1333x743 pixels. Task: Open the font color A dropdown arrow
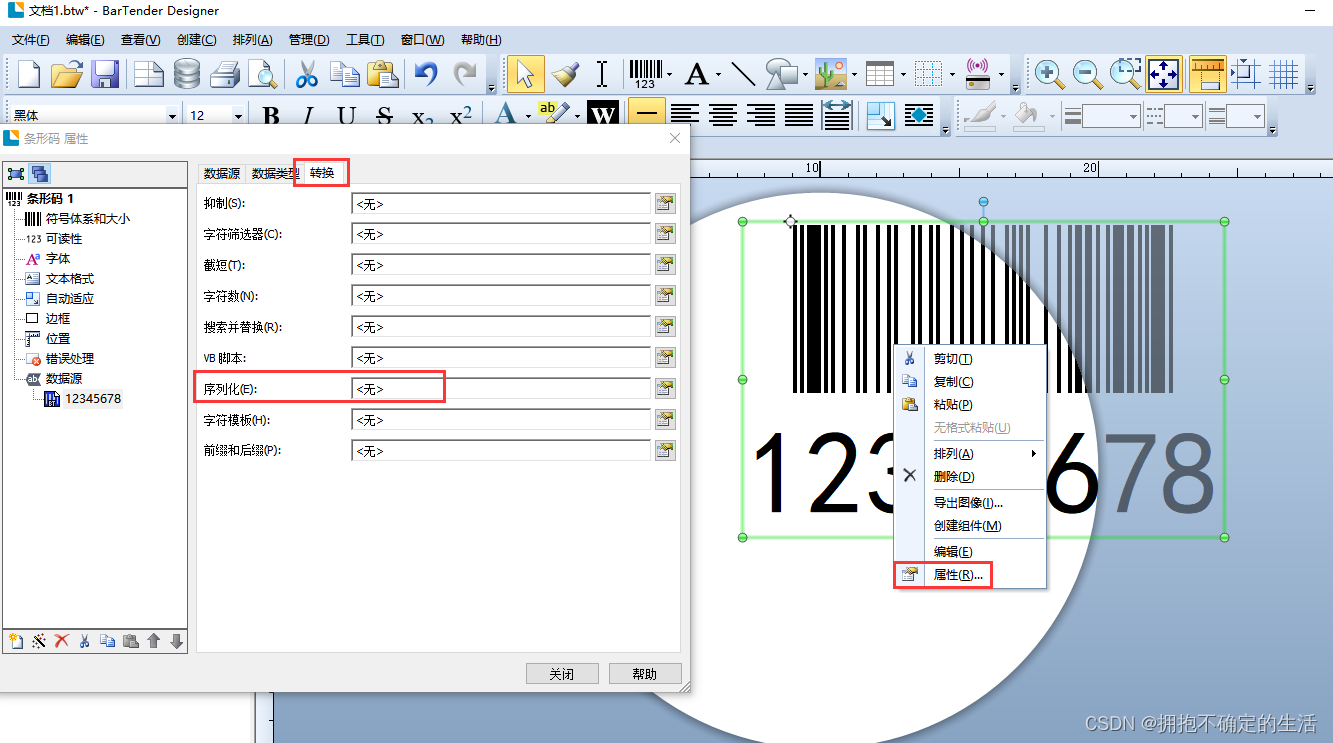click(528, 116)
